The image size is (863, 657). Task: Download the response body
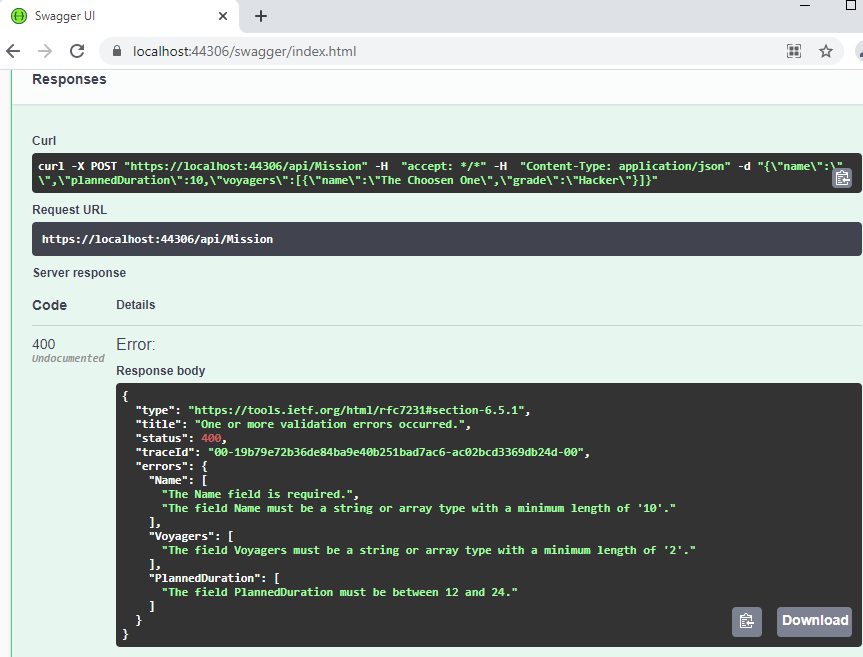coord(814,621)
